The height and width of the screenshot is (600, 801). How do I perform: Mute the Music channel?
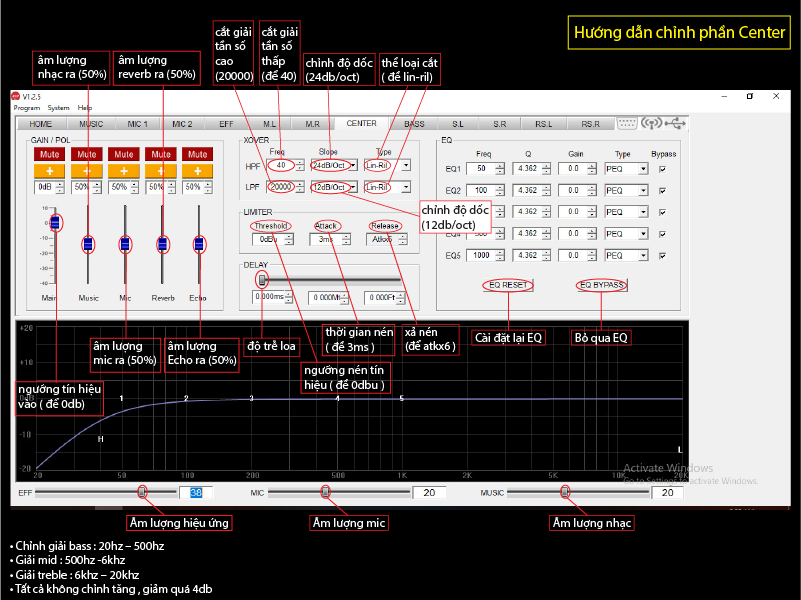(x=87, y=154)
